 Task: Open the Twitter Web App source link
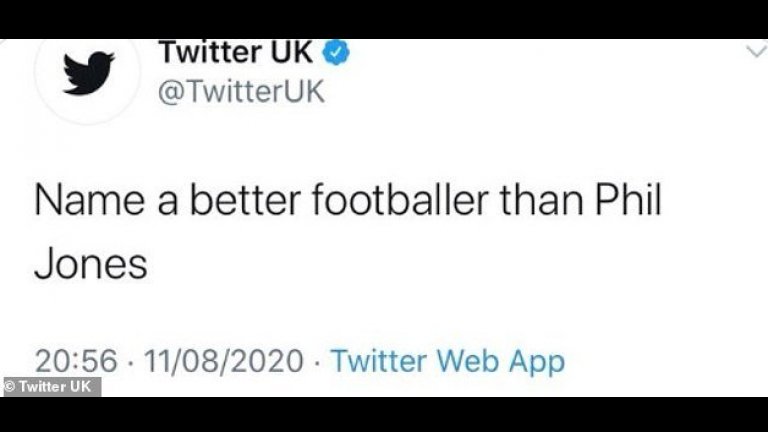[x=447, y=360]
